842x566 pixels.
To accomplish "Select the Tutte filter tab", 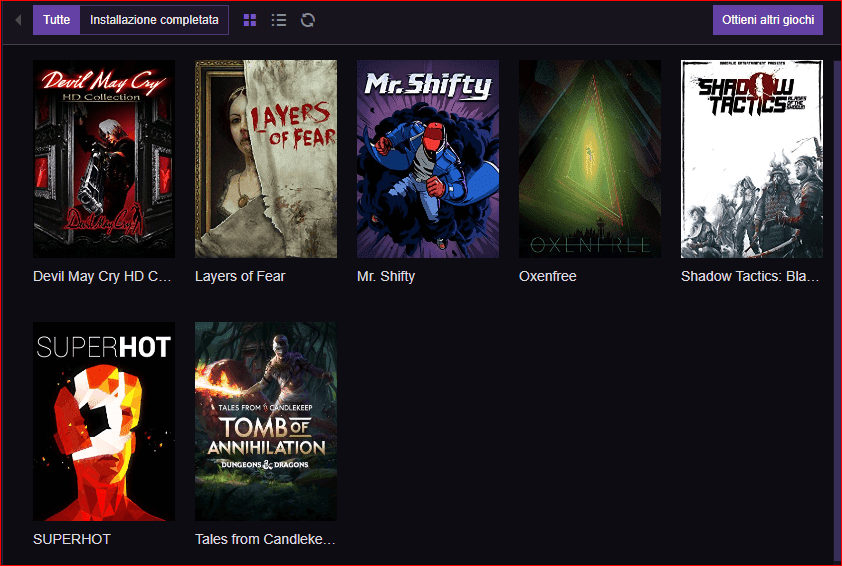I will [x=56, y=20].
